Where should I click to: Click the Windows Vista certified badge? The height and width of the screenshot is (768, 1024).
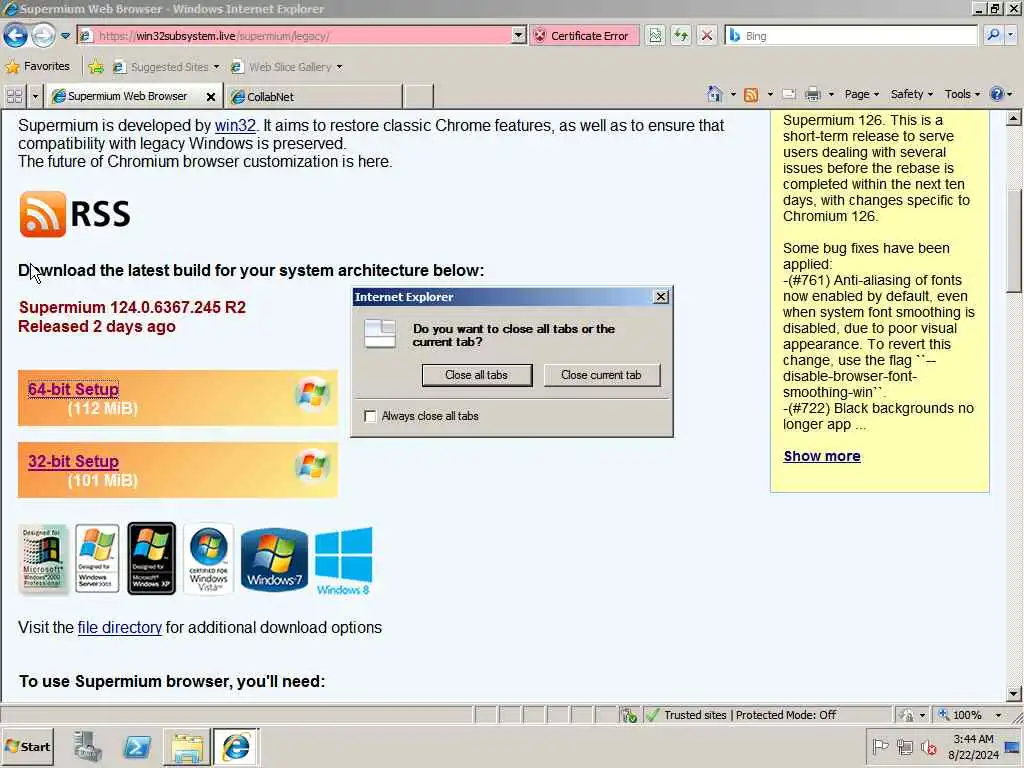[x=208, y=558]
